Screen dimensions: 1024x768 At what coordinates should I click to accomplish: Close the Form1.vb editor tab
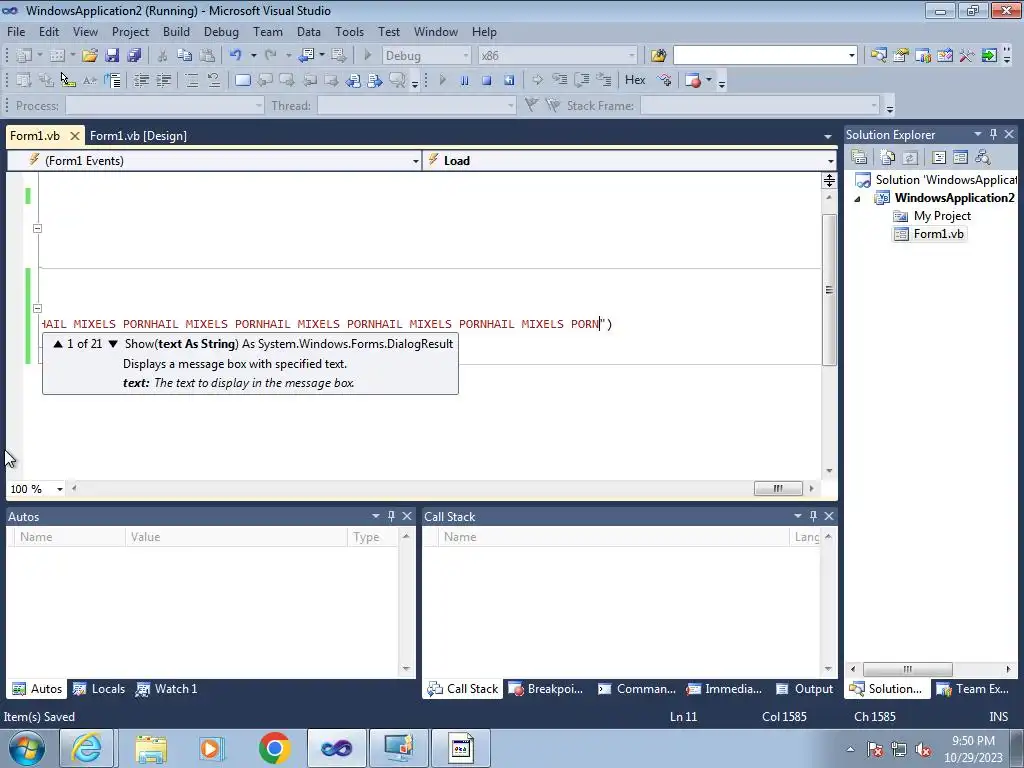click(74, 136)
